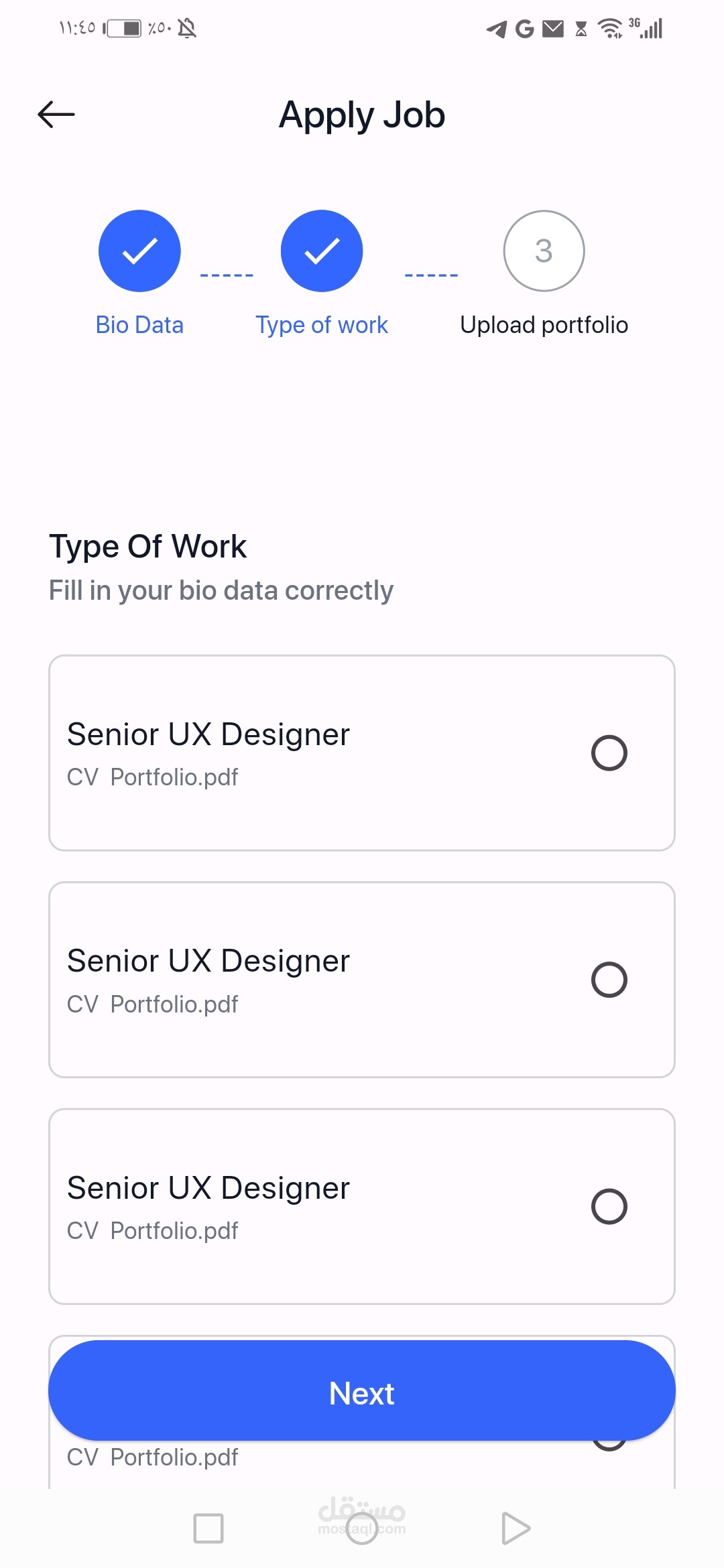This screenshot has height=1568, width=724.
Task: Click the Bio Data checkmark step circle
Action: pyautogui.click(x=139, y=251)
